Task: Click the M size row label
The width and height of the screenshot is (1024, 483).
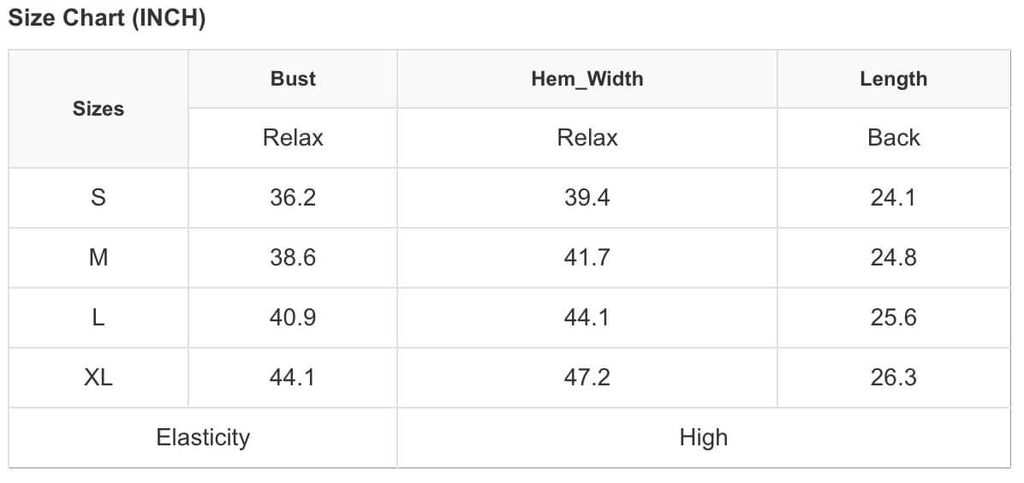Action: pos(98,258)
